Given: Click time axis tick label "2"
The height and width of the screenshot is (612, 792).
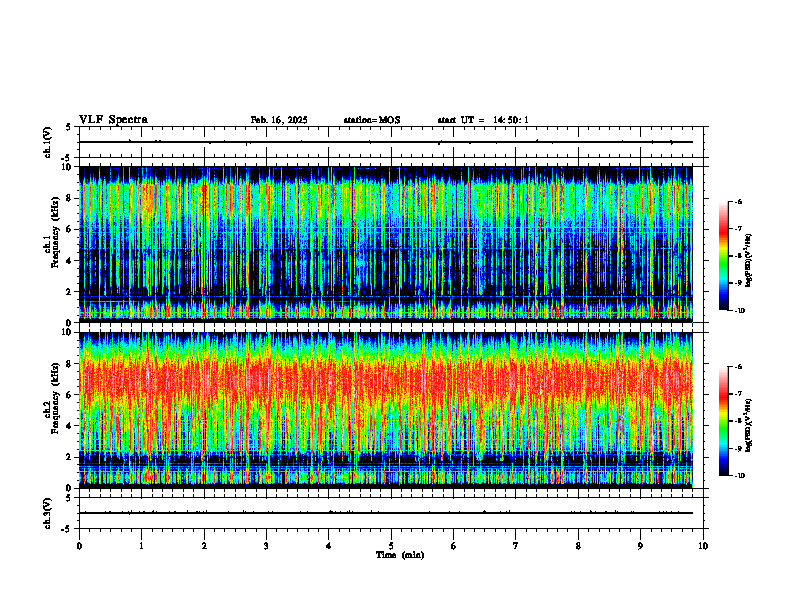Looking at the screenshot, I should coord(204,546).
